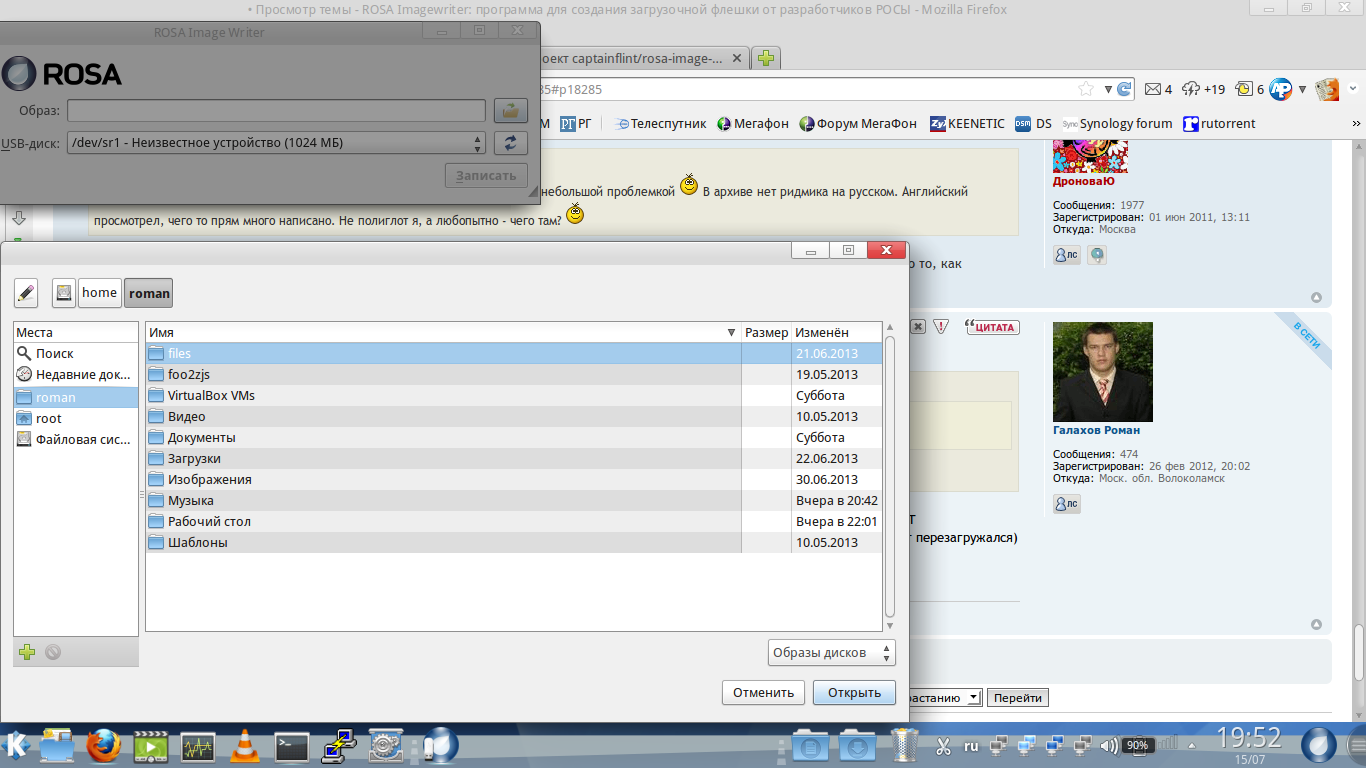Viewport: 1366px width, 768px height.
Task: Click the Отменить button
Action: click(763, 692)
